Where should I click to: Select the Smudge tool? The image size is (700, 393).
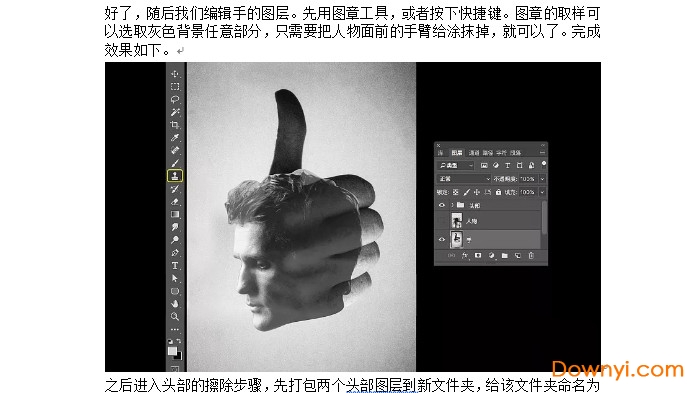(x=175, y=227)
